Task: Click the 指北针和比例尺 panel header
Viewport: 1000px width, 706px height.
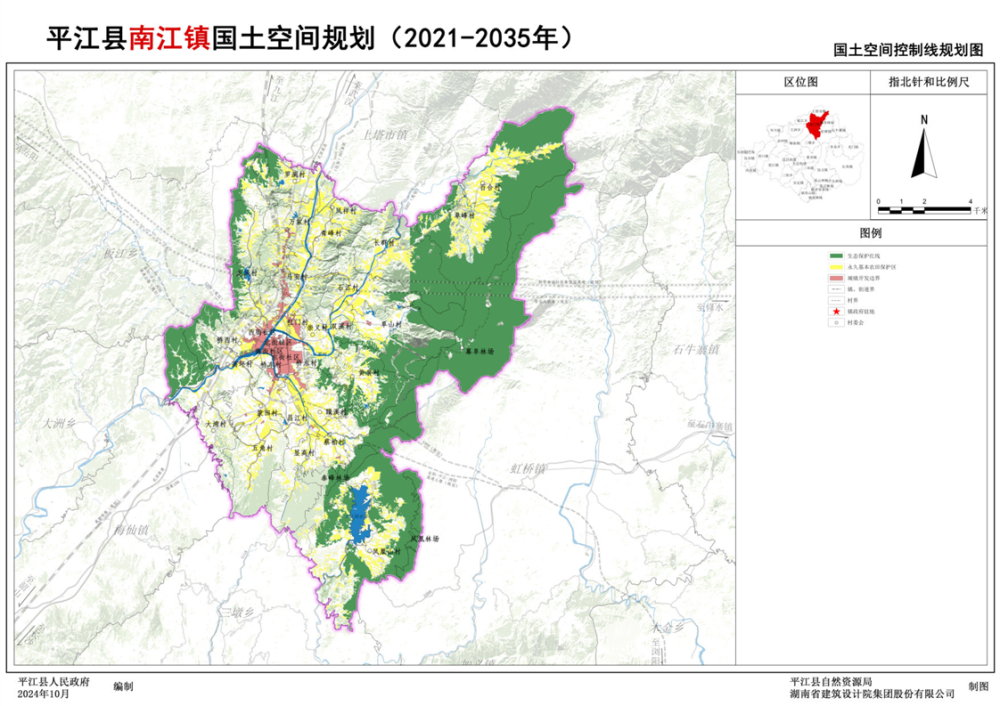Action: [x=929, y=82]
